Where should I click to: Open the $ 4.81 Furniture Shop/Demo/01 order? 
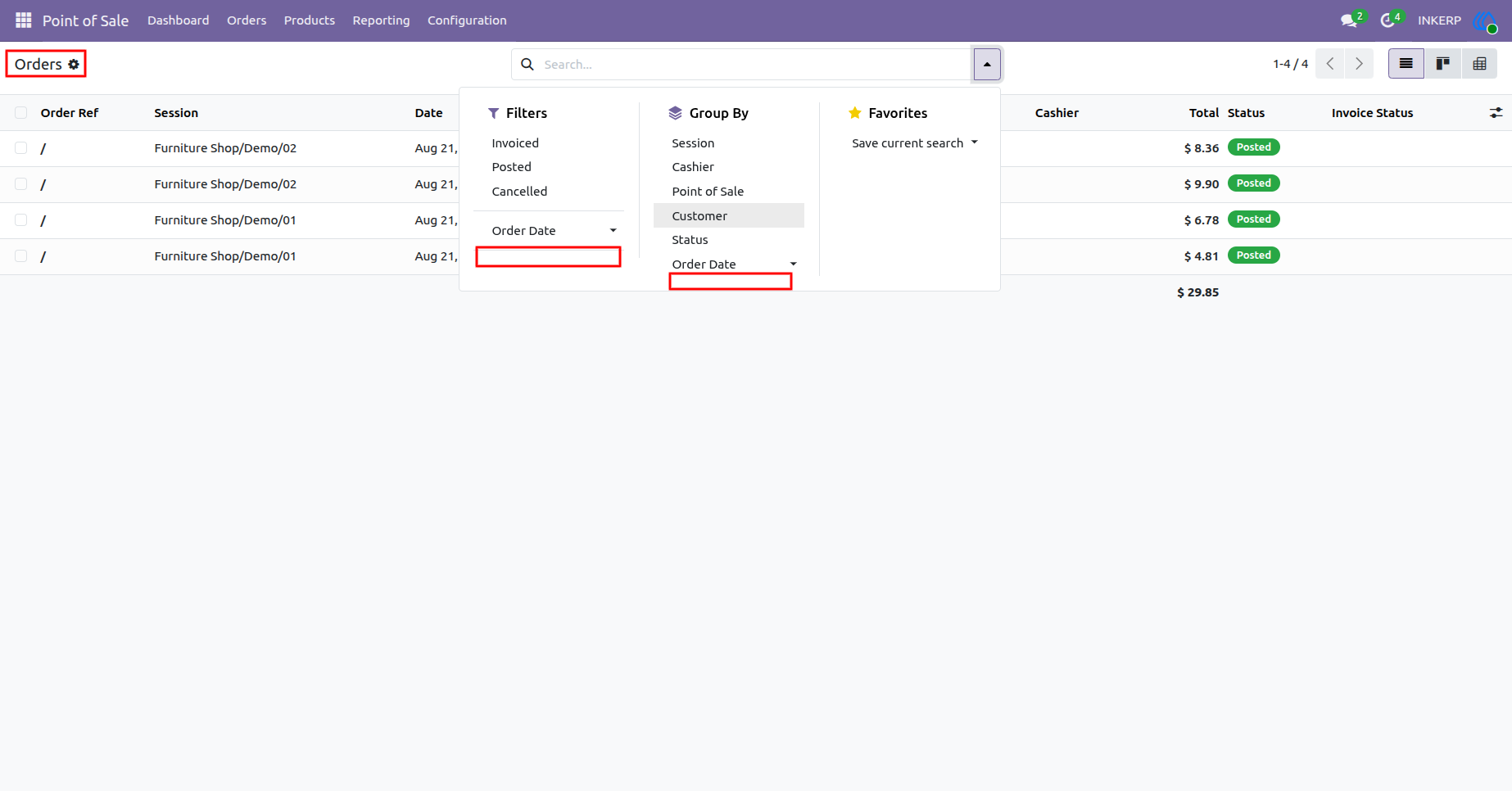coord(225,256)
